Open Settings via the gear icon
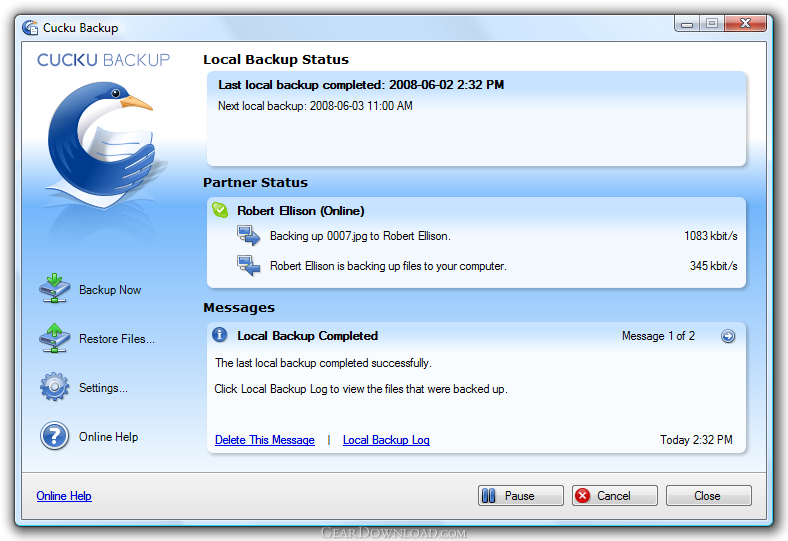788x541 pixels. point(54,387)
